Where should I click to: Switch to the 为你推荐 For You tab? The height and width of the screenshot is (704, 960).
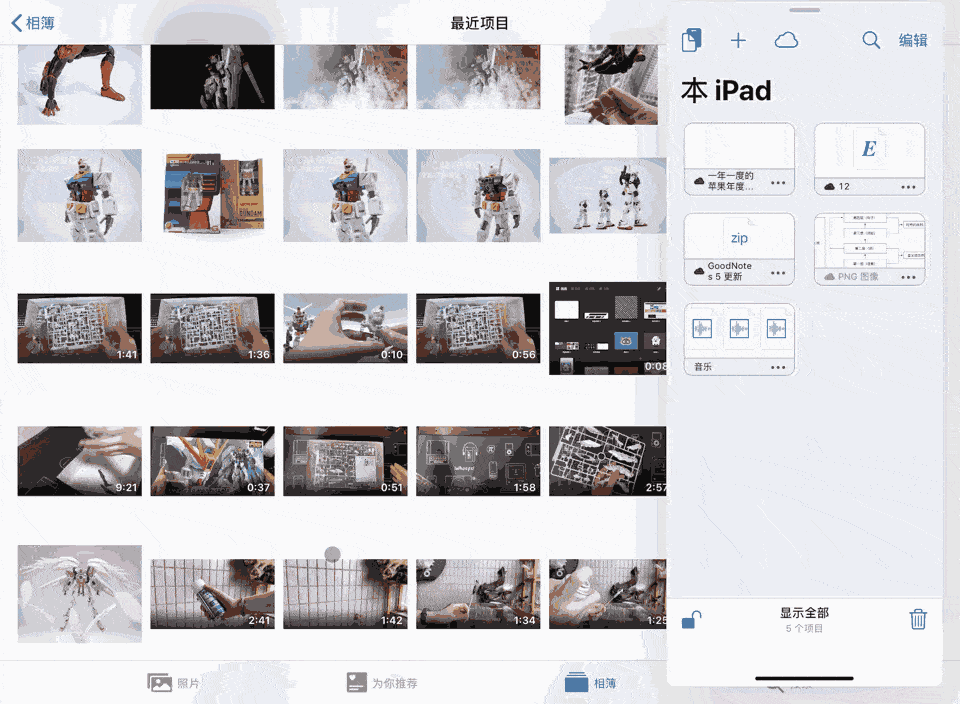tap(382, 683)
